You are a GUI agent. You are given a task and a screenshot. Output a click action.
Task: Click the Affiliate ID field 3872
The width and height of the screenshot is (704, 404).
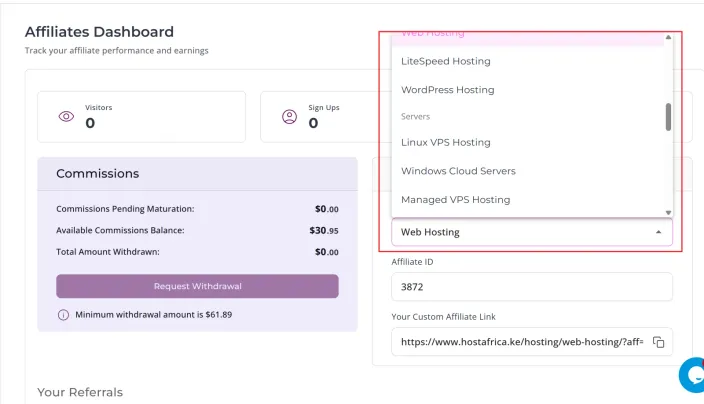[x=532, y=287]
